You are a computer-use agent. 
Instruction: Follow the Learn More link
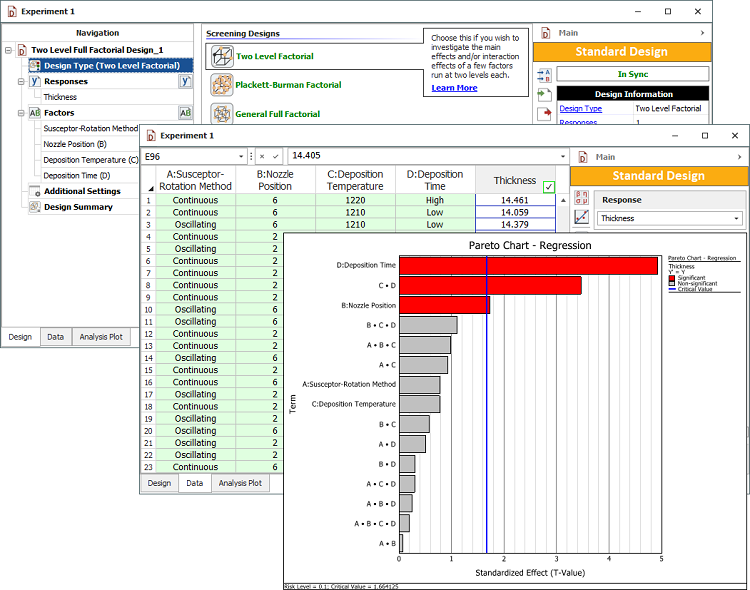tap(454, 88)
